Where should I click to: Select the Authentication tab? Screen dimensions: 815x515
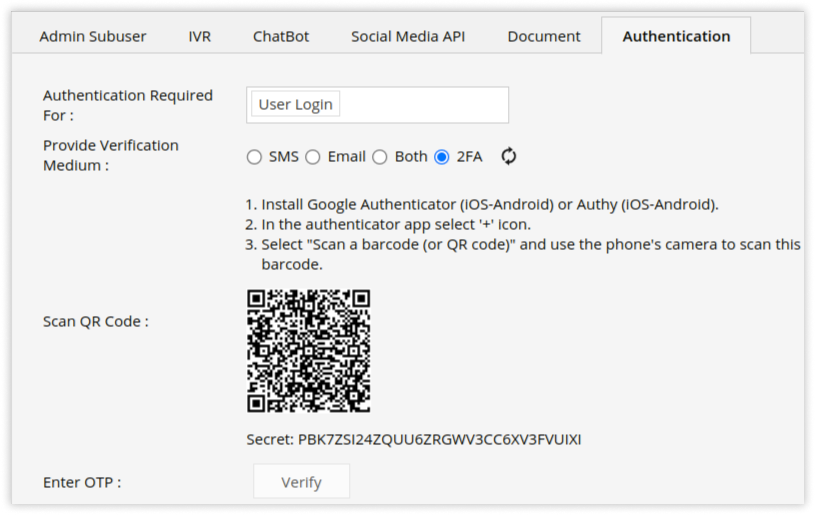coord(676,36)
